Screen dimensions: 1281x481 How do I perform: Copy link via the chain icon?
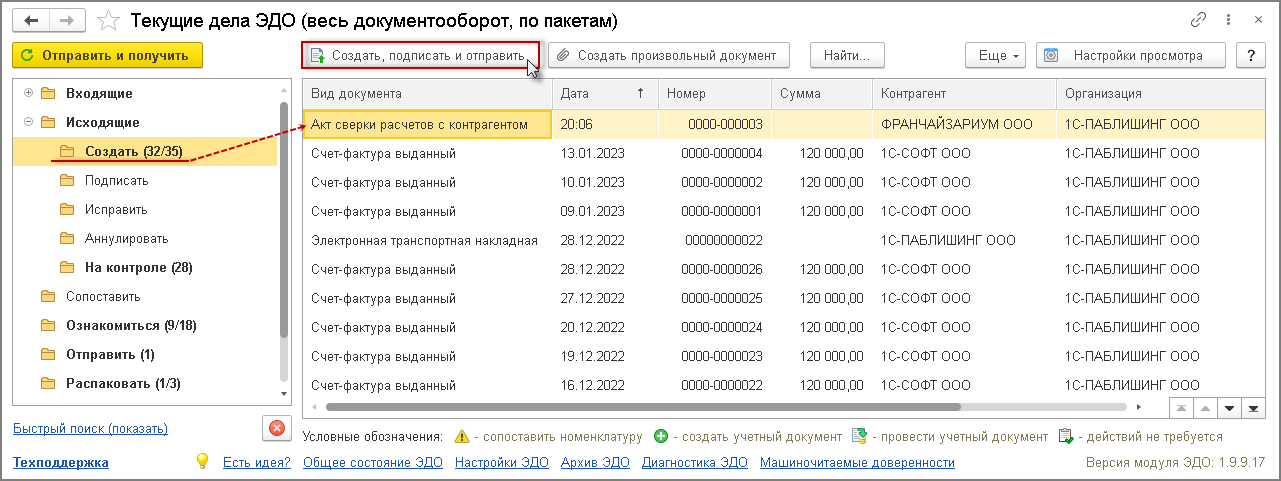pyautogui.click(x=1198, y=20)
